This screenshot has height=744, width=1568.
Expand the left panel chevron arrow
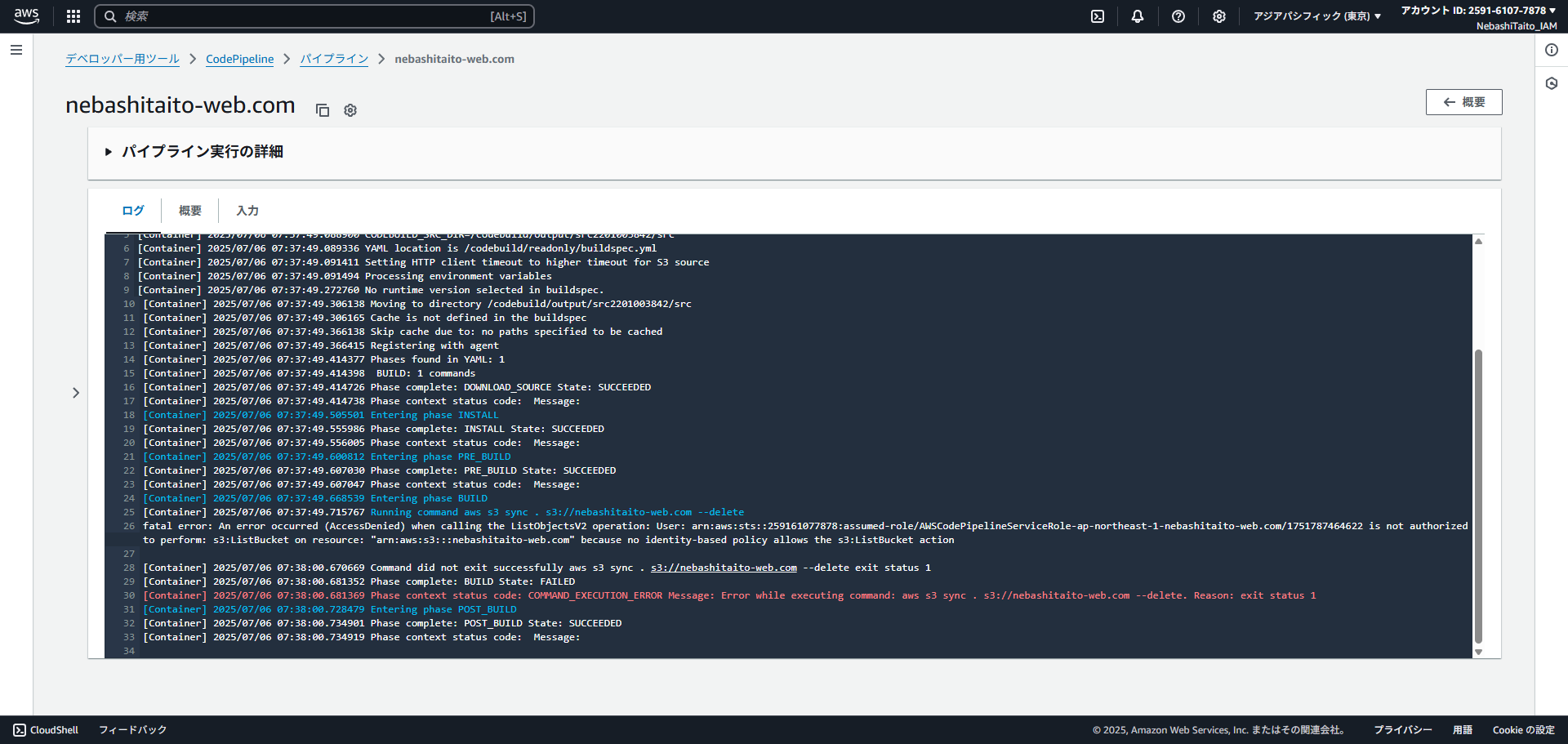tap(76, 393)
